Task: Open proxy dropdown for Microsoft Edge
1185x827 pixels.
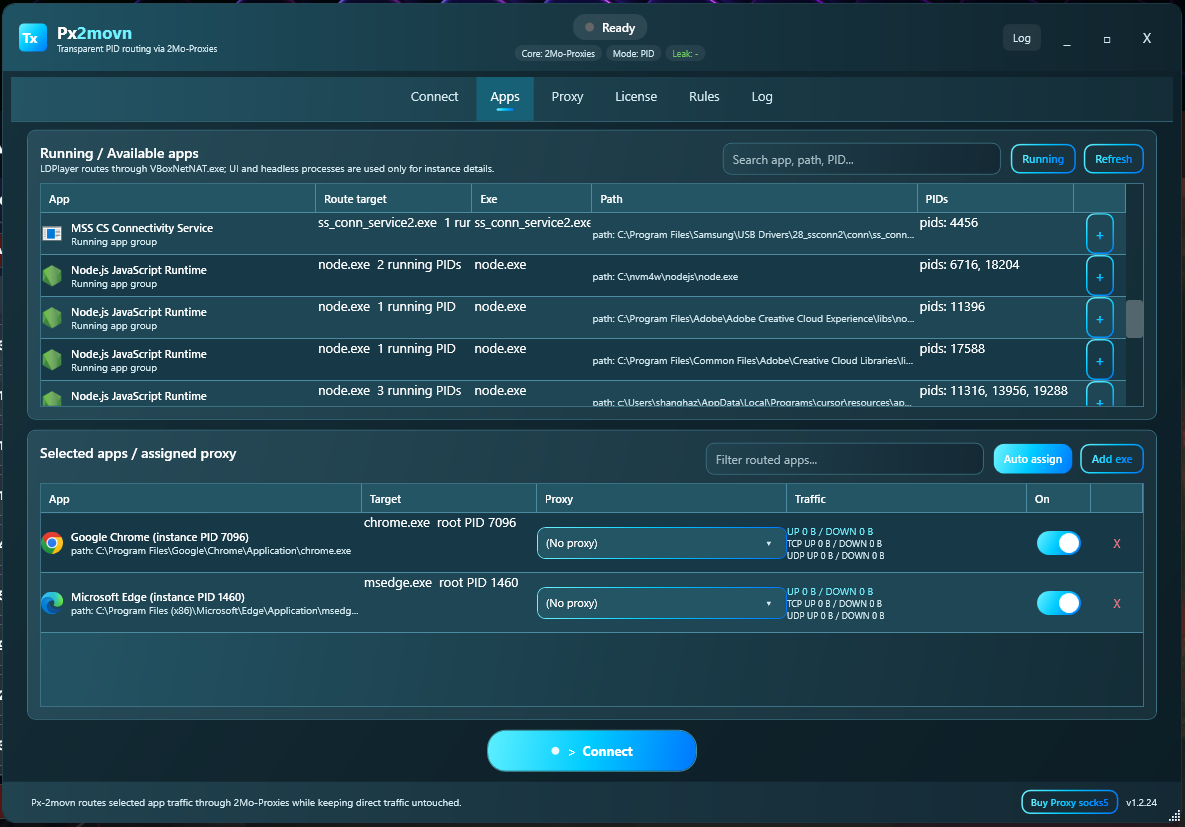Action: (x=661, y=602)
